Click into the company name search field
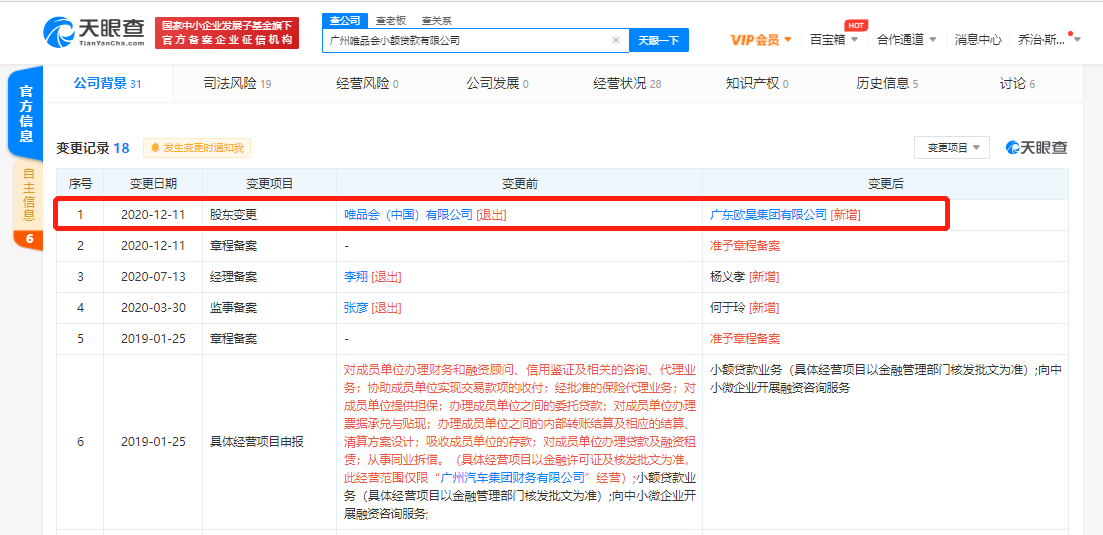1103x535 pixels. click(x=465, y=40)
